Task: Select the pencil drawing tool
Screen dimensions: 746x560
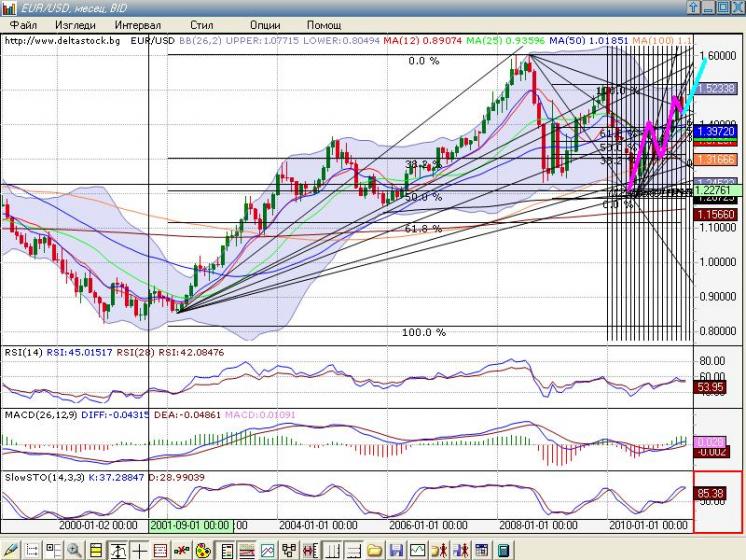Action: click(x=10, y=550)
